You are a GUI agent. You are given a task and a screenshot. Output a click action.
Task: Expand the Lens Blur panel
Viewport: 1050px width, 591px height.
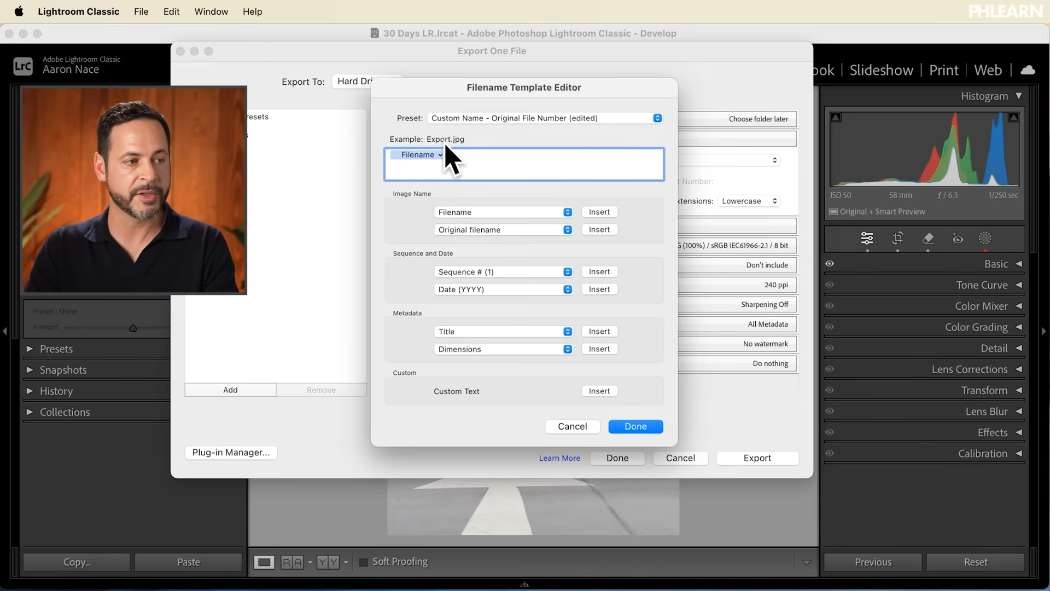(1019, 411)
